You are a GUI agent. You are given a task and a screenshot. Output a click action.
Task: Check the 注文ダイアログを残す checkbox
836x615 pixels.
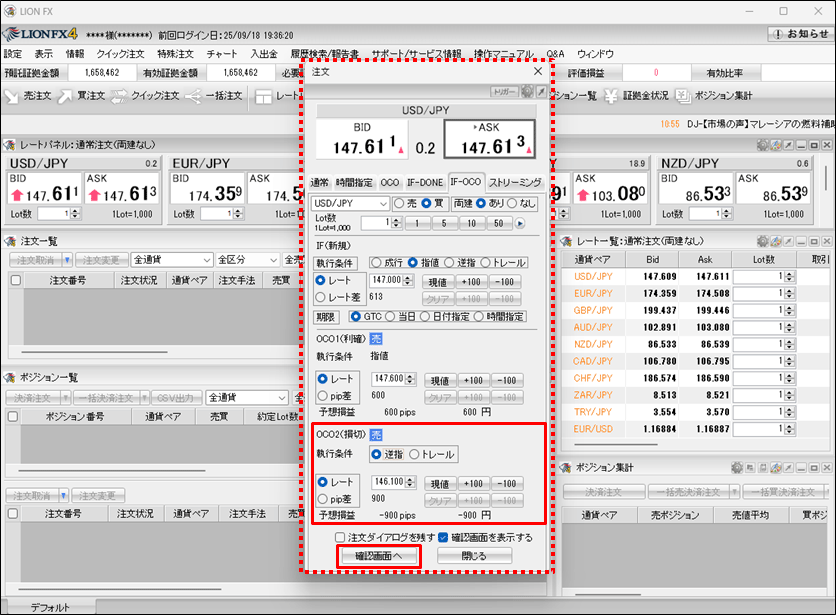click(x=340, y=537)
